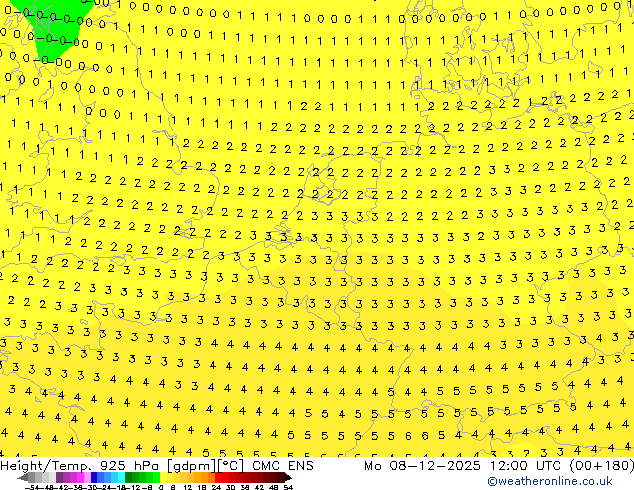Click the weatheronline.co.uk copyright link
This screenshot has height=490, width=634.
coord(549,482)
